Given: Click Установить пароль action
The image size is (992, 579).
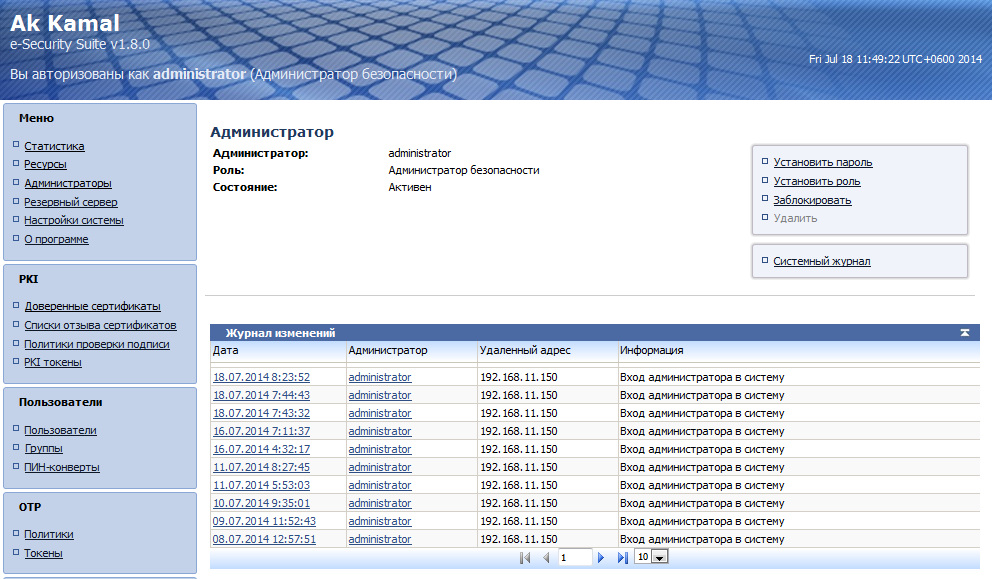Looking at the screenshot, I should (823, 163).
